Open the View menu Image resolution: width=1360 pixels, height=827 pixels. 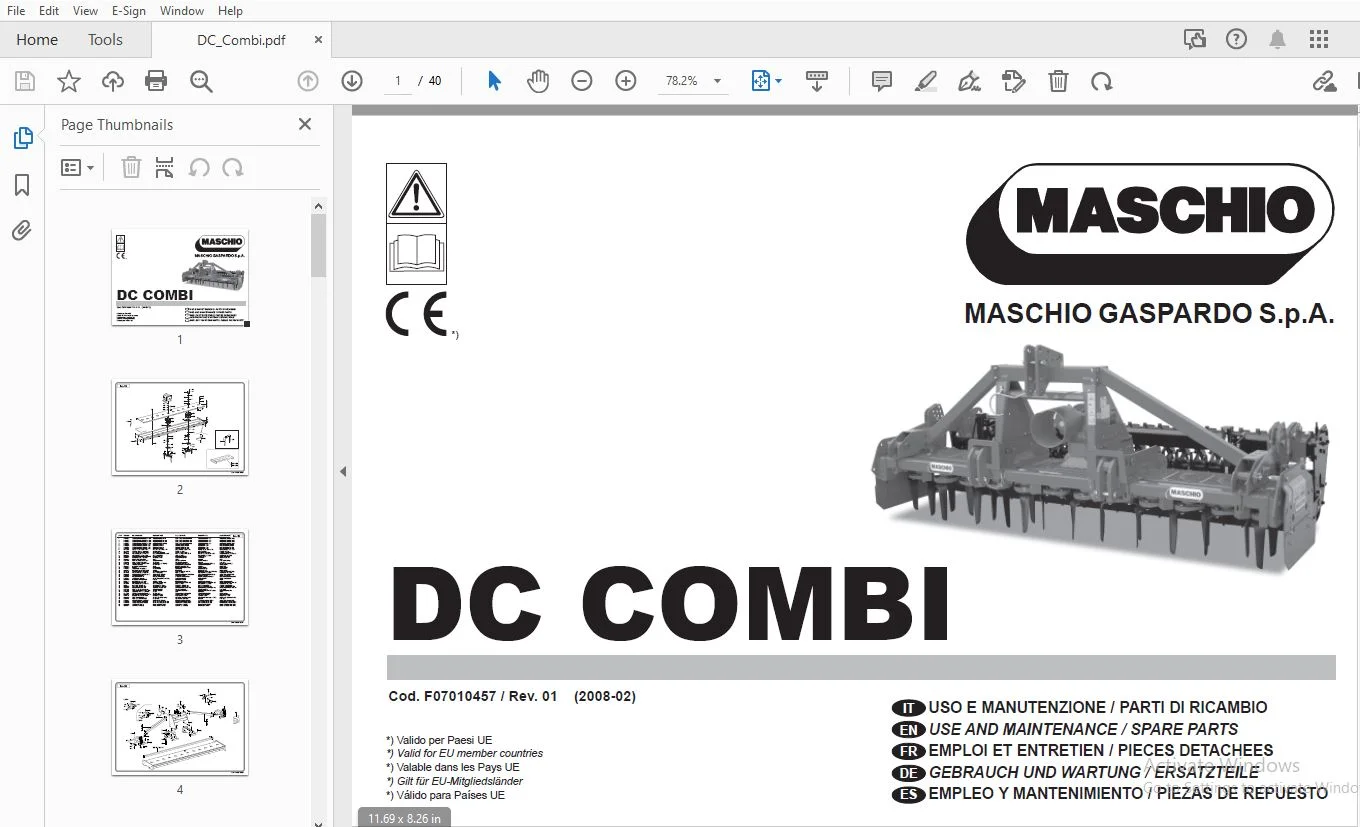85,11
